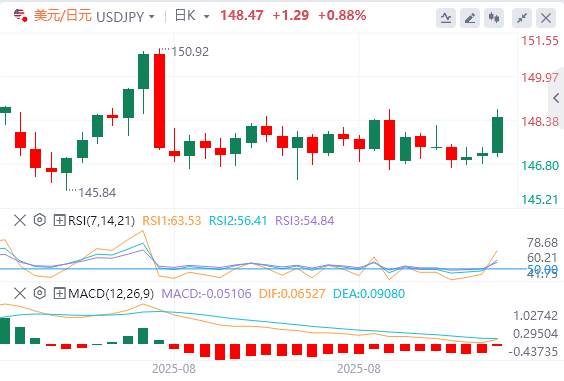Remove the MACD indicator panel
Viewport: 564px width, 381px height.
tap(20, 293)
